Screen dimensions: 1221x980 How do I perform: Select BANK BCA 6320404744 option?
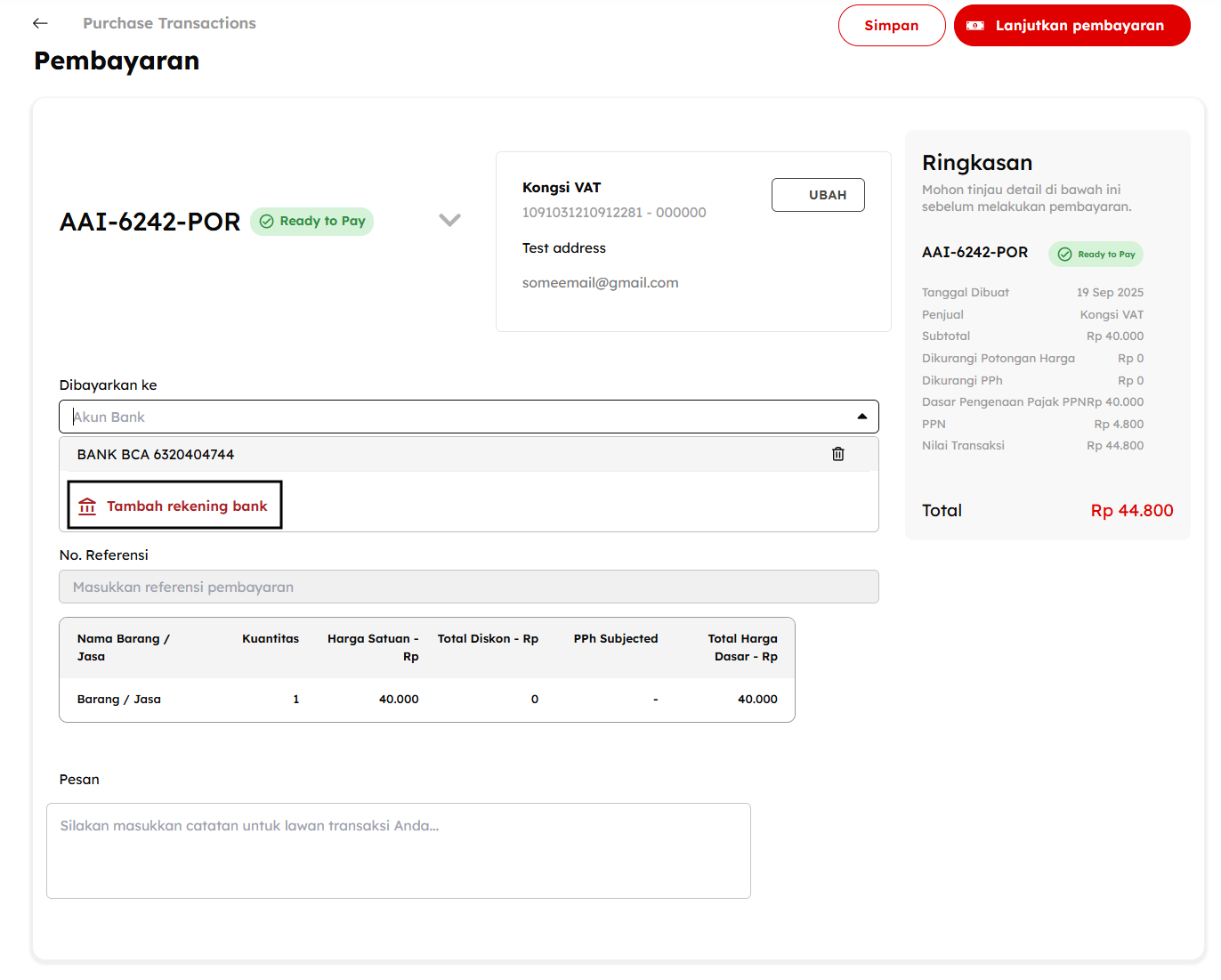point(156,455)
